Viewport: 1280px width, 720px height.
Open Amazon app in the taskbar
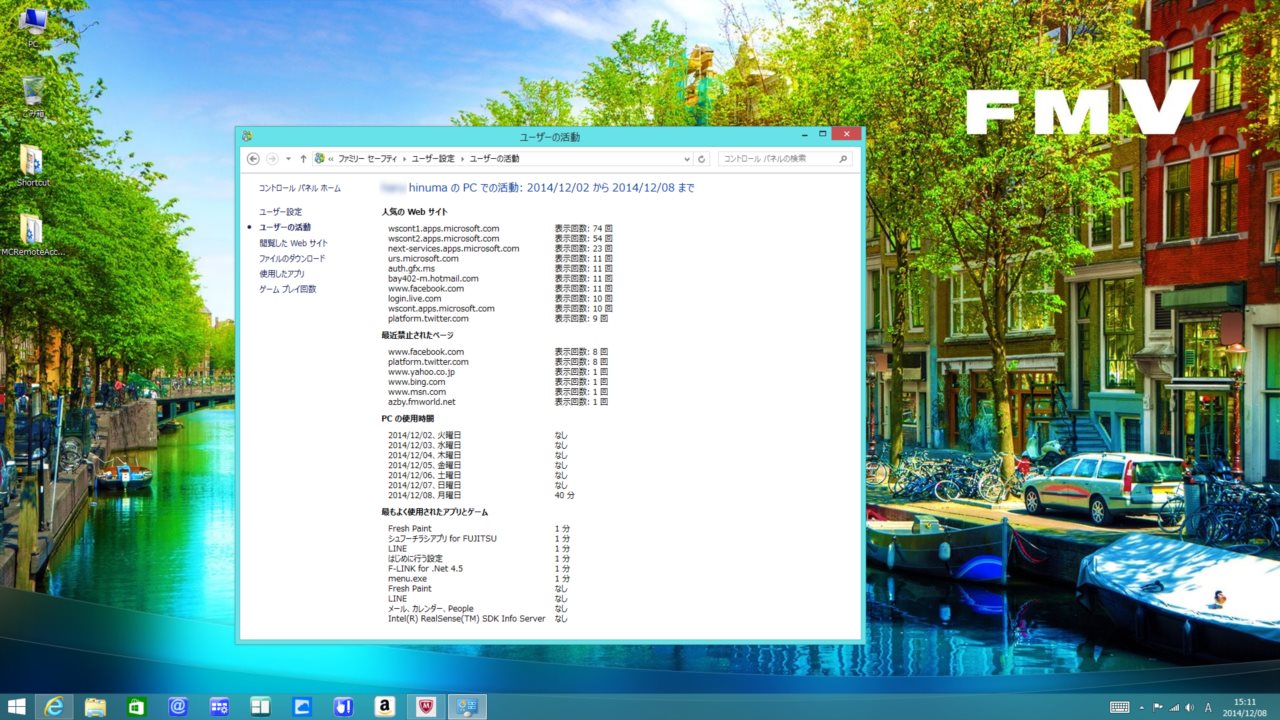(x=384, y=707)
